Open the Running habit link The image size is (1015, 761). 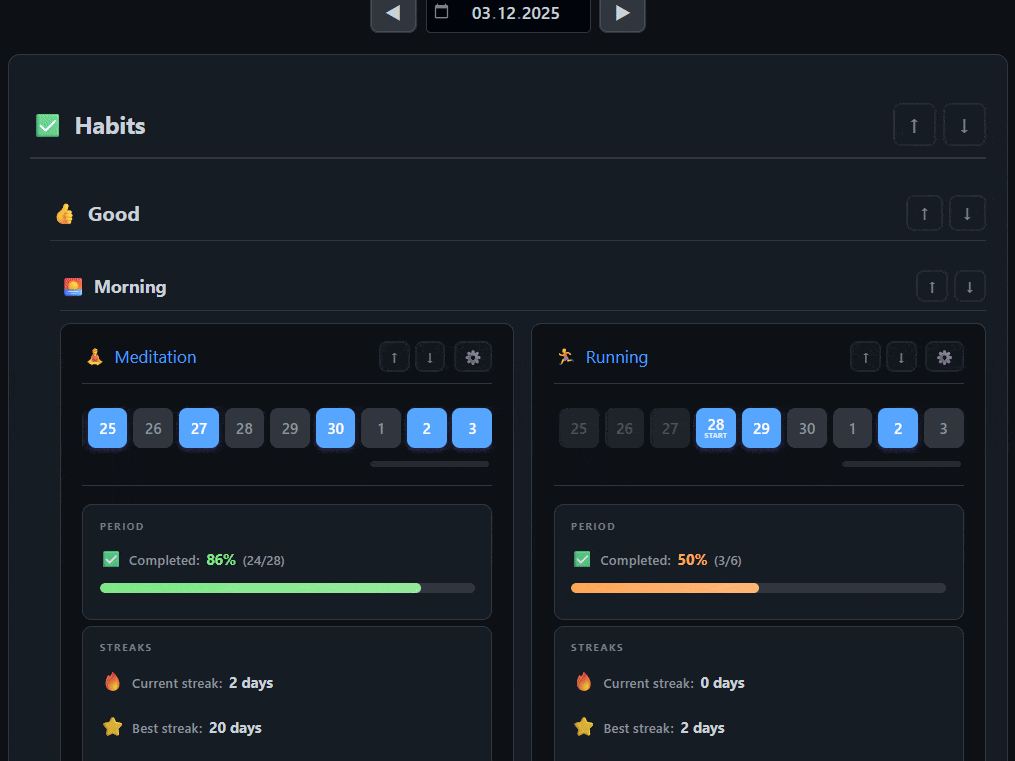click(x=617, y=357)
